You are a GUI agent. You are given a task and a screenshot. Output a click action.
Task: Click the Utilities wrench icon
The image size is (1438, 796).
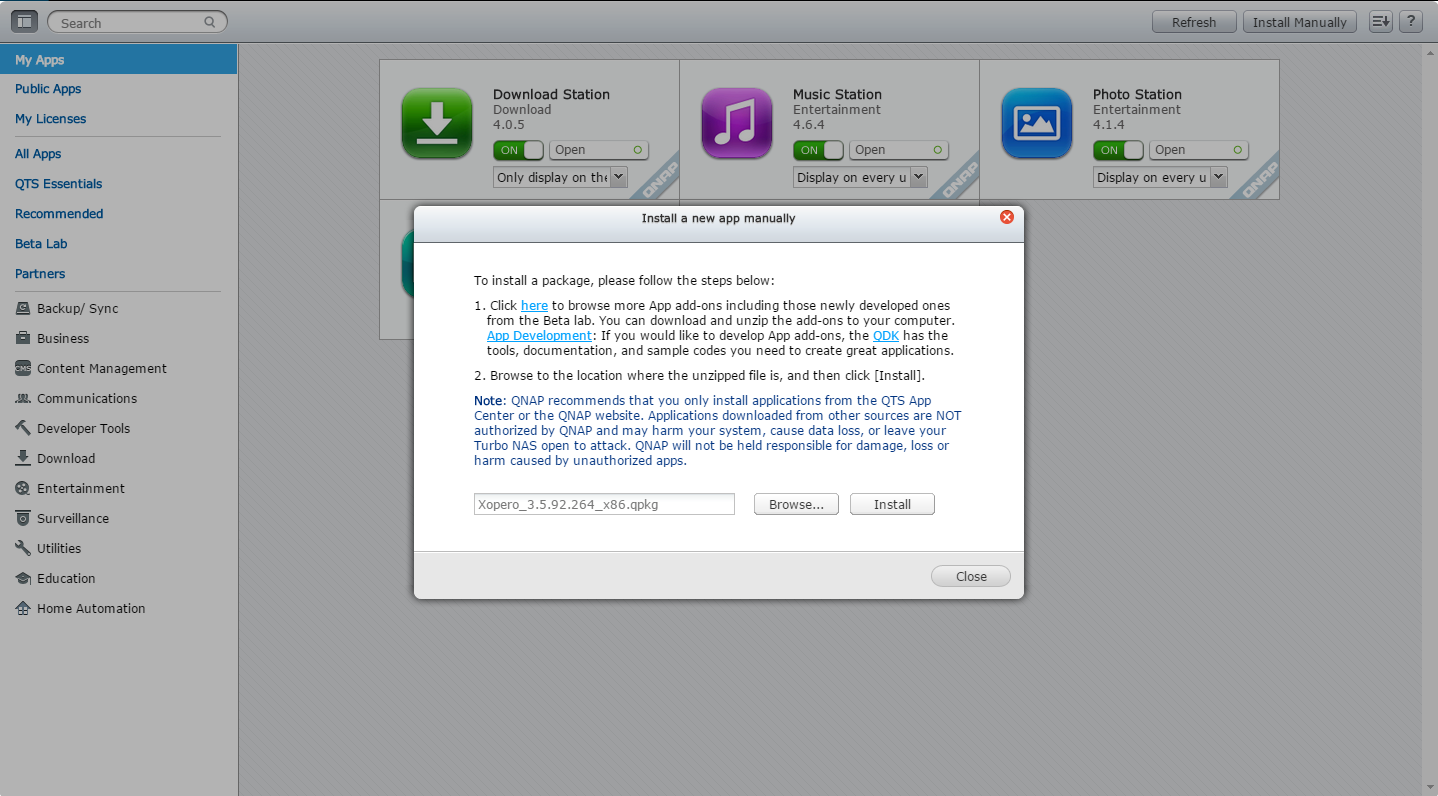pyautogui.click(x=22, y=548)
